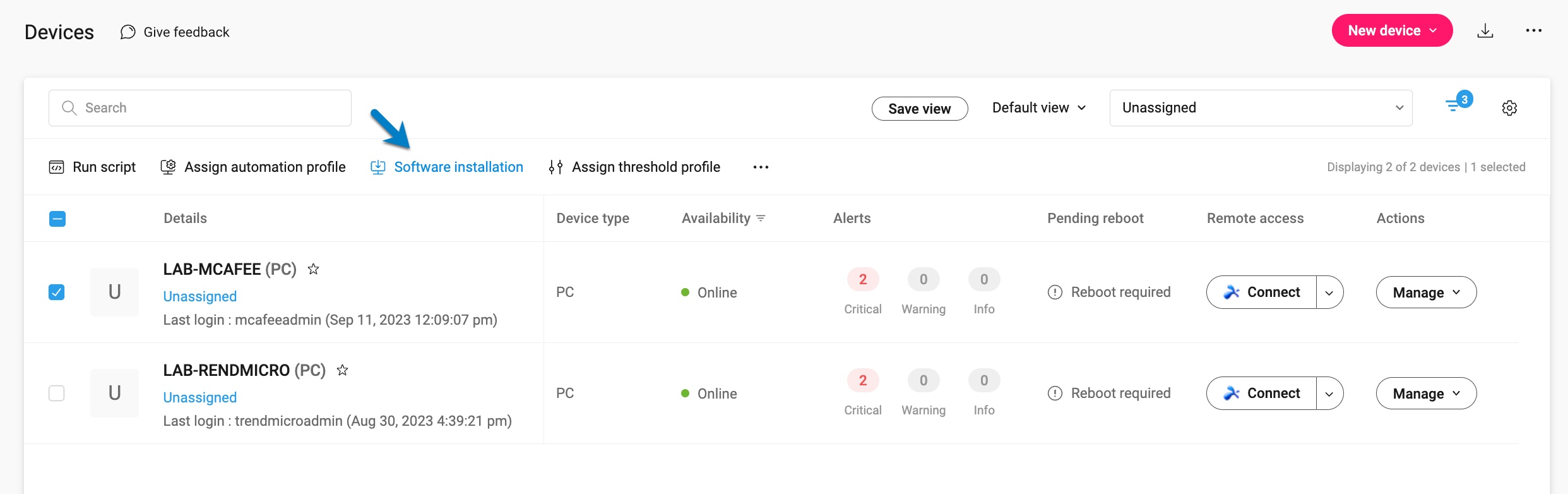The height and width of the screenshot is (494, 1568).
Task: Connect to LAB-RENDMICRO
Action: tap(1261, 394)
